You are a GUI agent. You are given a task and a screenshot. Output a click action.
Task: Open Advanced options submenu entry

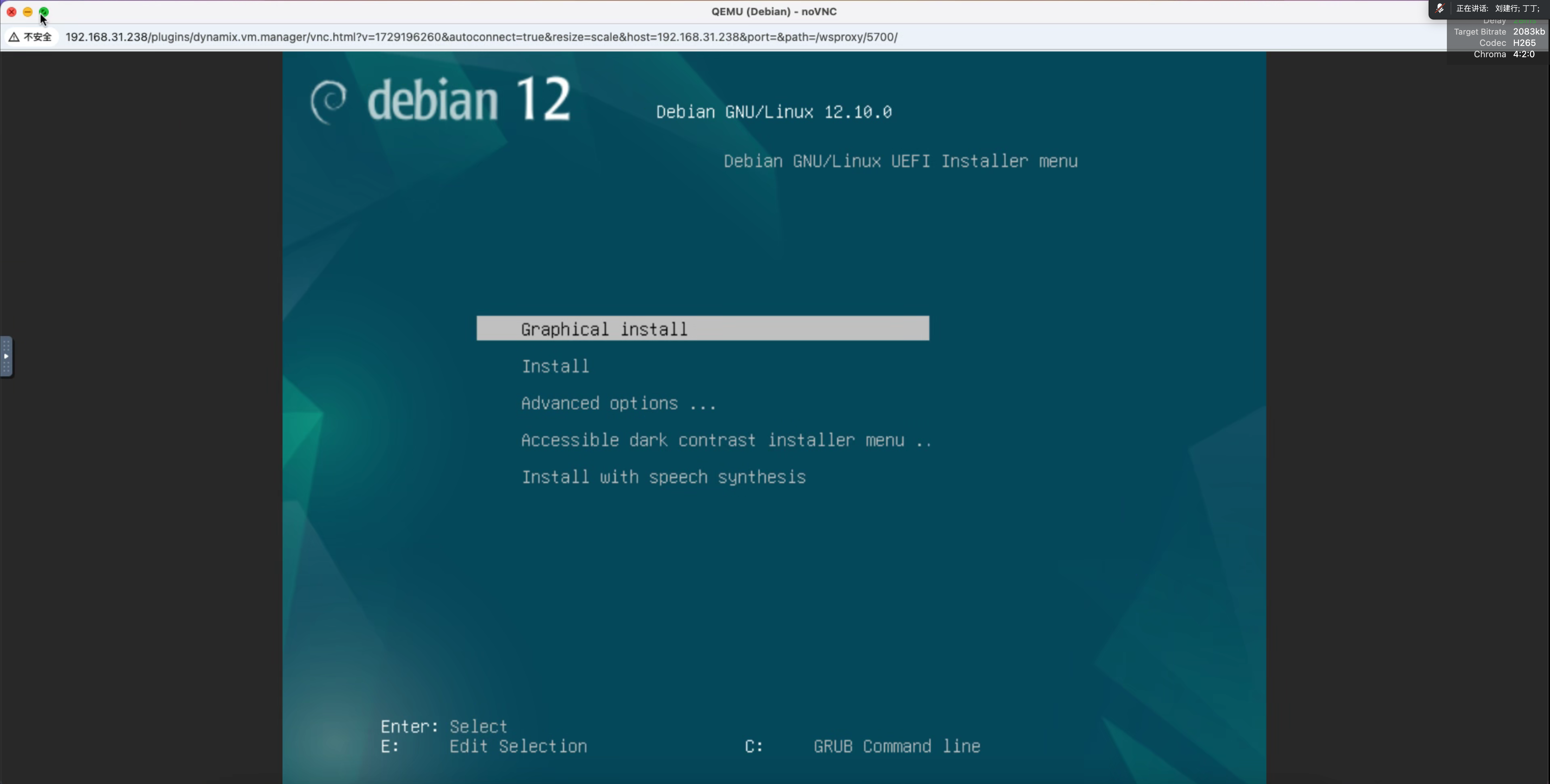pos(618,403)
